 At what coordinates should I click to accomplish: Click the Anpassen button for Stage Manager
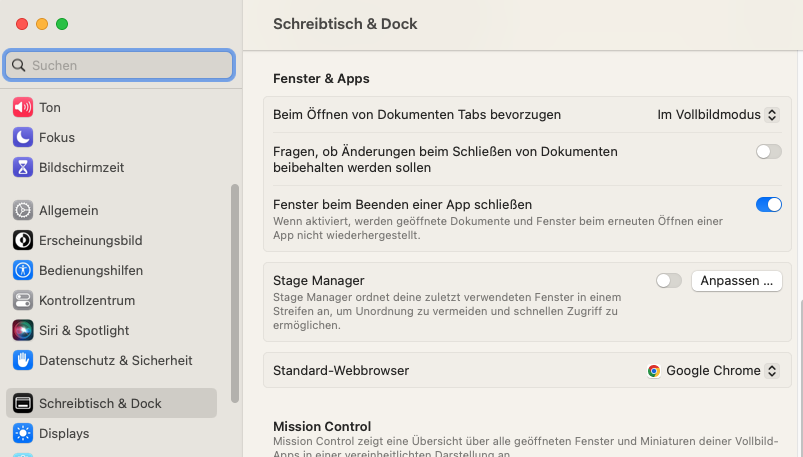coord(736,281)
